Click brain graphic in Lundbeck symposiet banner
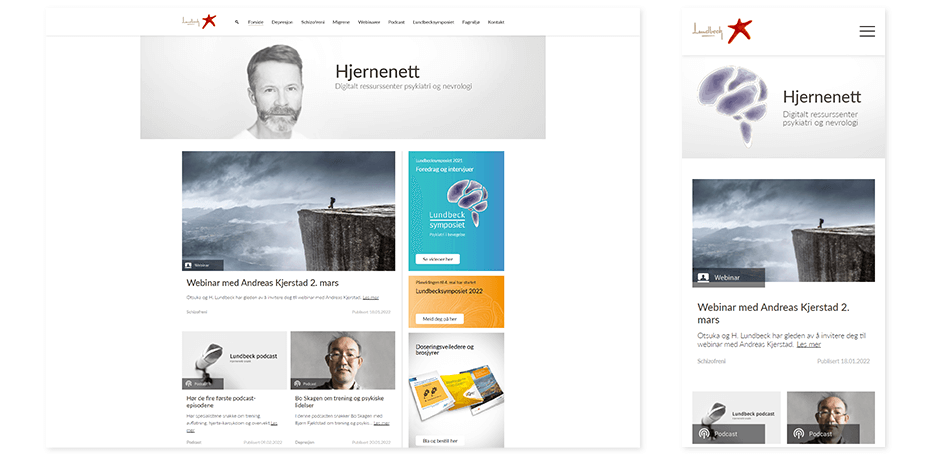The image size is (940, 460). click(x=468, y=202)
